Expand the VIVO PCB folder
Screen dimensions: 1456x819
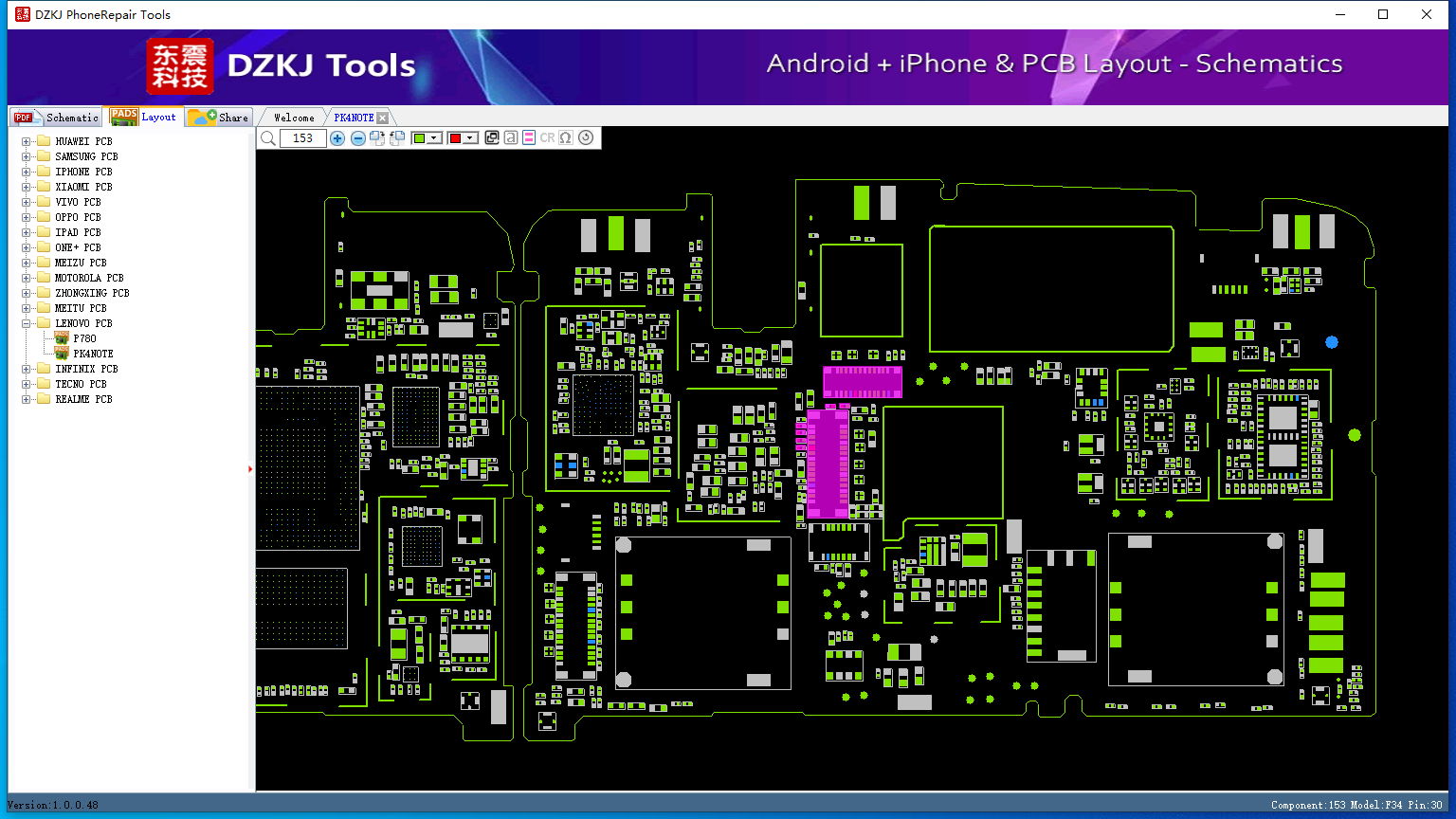[27, 202]
